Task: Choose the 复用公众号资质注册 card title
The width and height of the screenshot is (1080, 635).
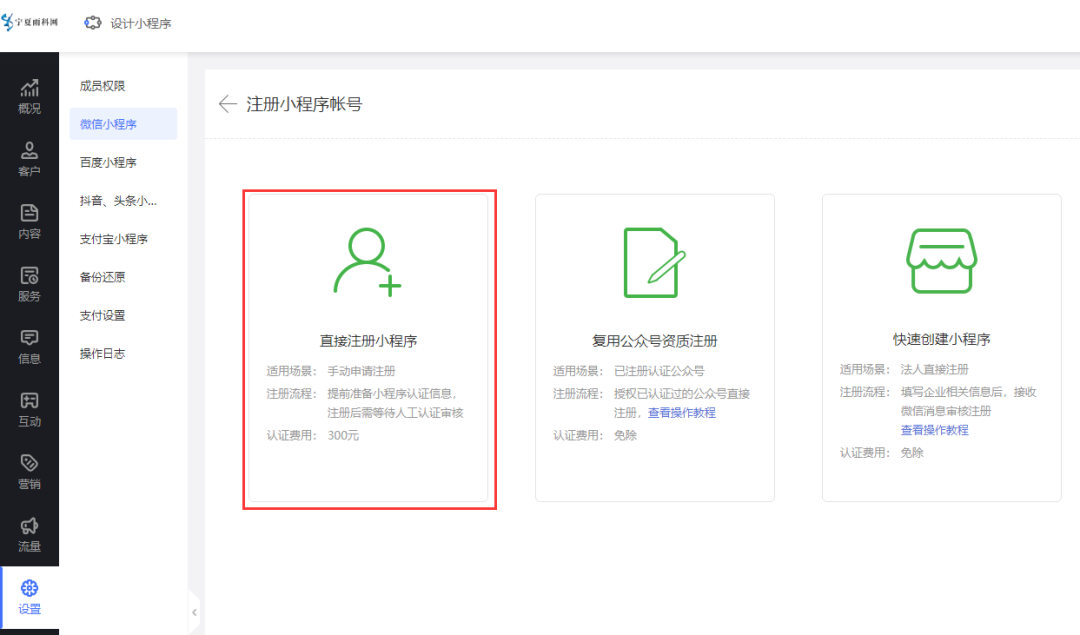Action: click(655, 341)
